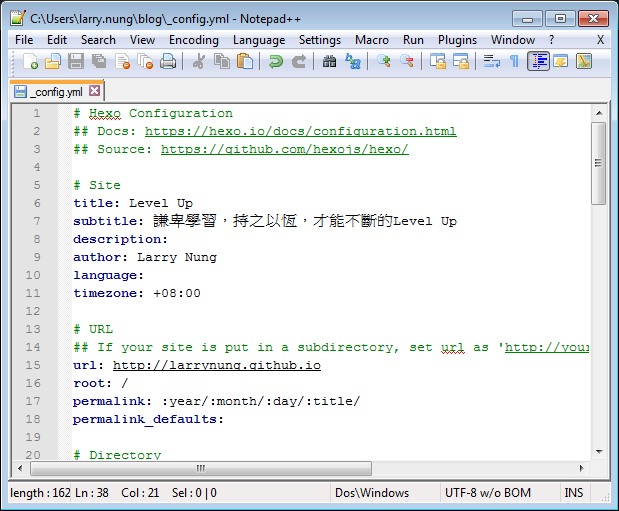Click the Notepad++ title bar icon

point(18,18)
